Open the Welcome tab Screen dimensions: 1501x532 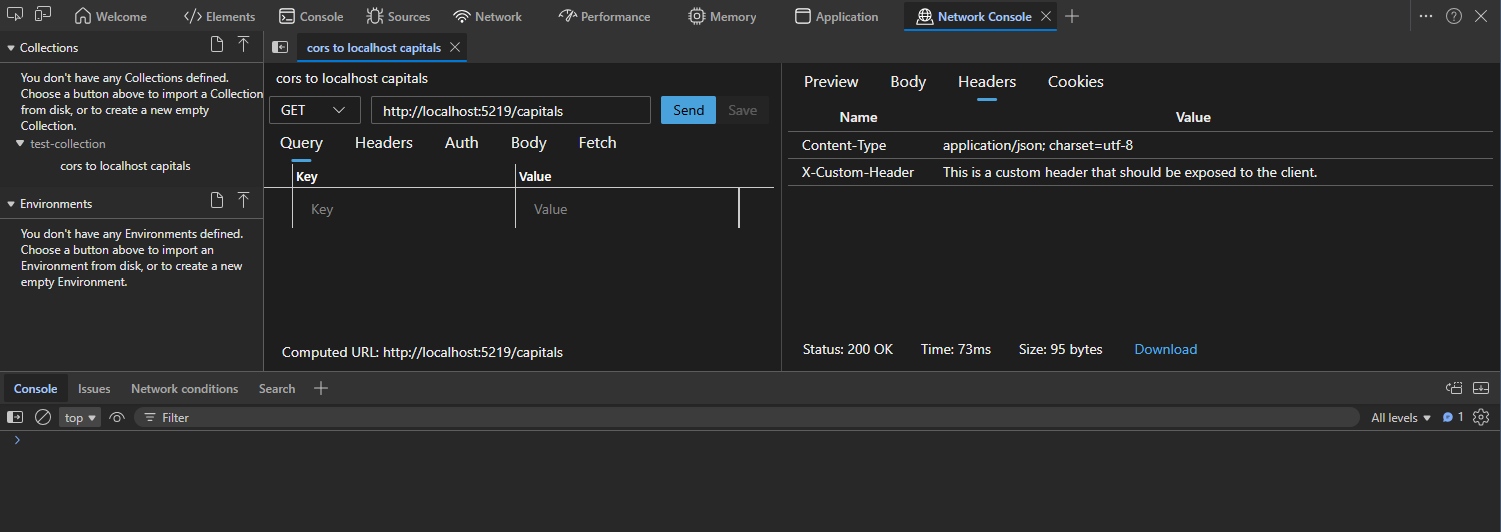point(111,16)
